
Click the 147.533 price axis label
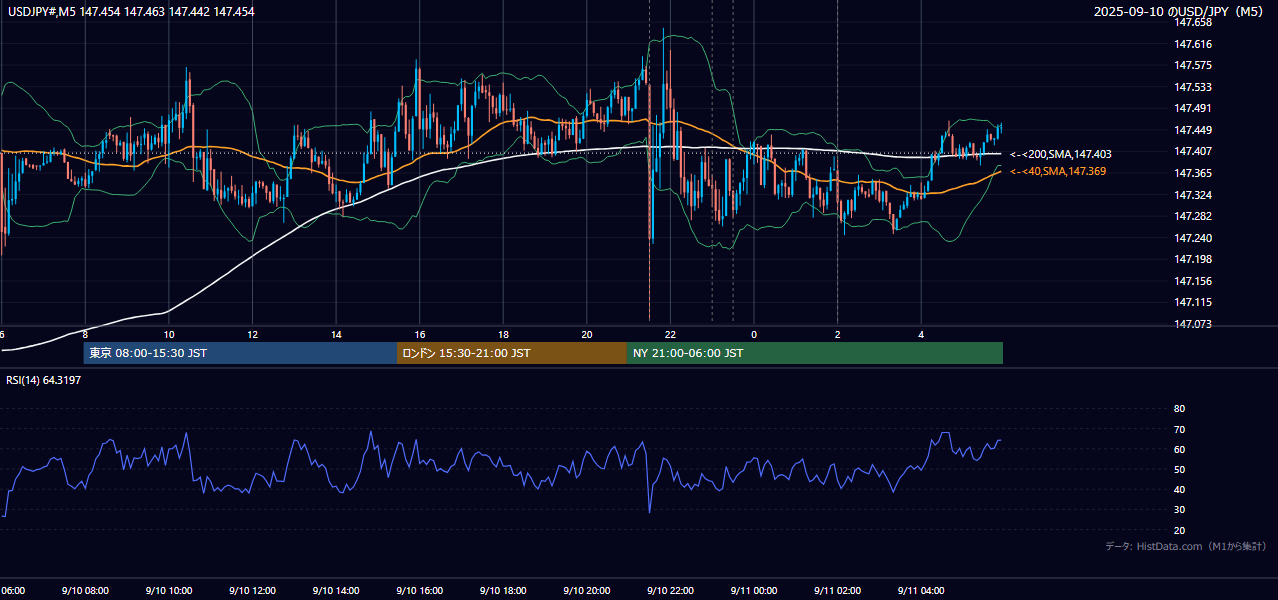tap(1194, 87)
